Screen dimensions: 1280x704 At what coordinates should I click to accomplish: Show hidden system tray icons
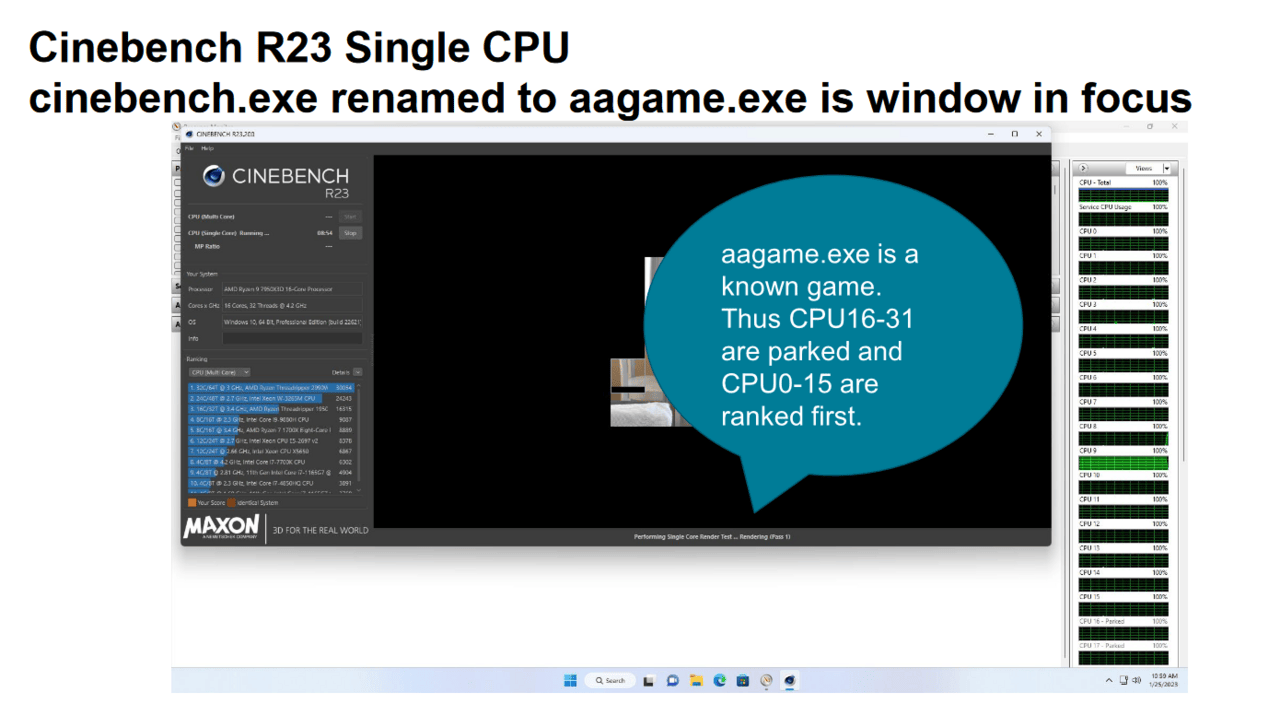pyautogui.click(x=1108, y=681)
